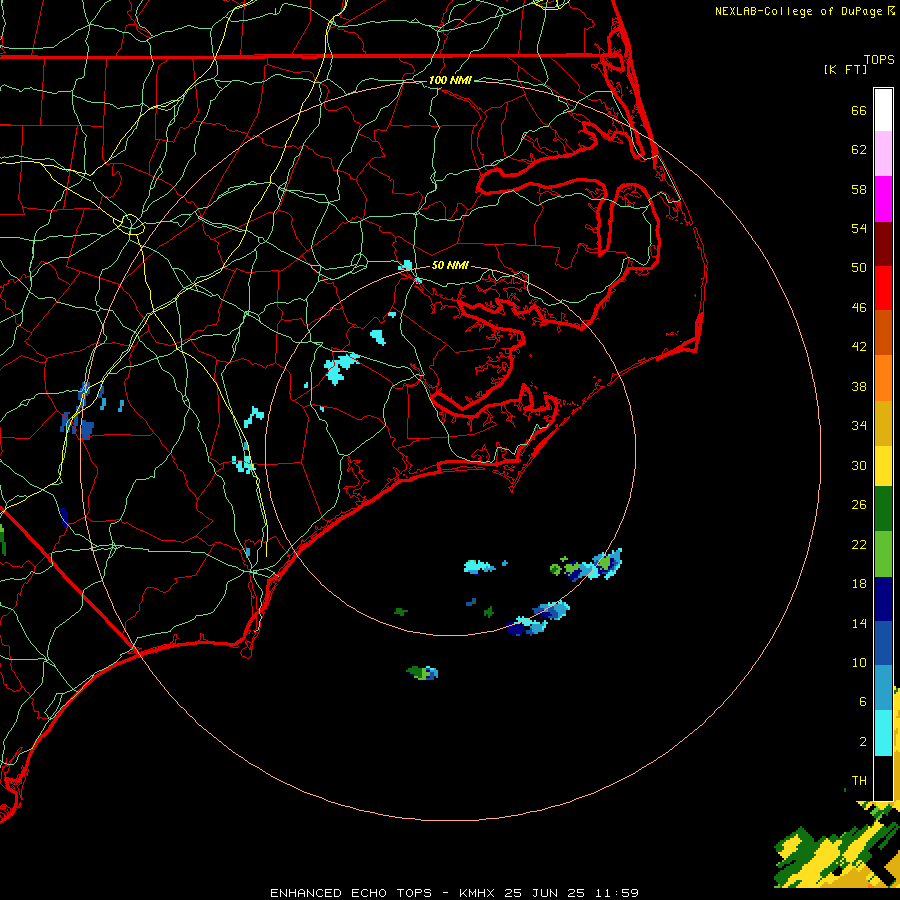Click the dark red (maroon) legend swatch
This screenshot has height=900, width=900.
pyautogui.click(x=883, y=243)
